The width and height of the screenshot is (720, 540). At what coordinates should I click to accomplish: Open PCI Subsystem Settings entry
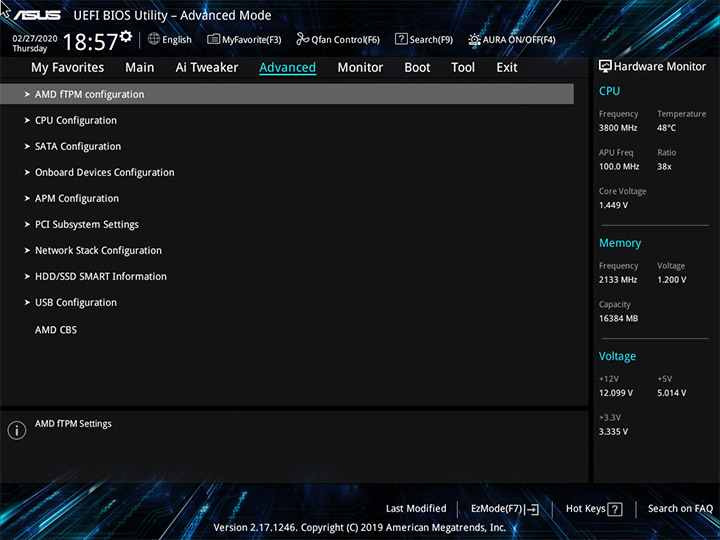click(87, 225)
